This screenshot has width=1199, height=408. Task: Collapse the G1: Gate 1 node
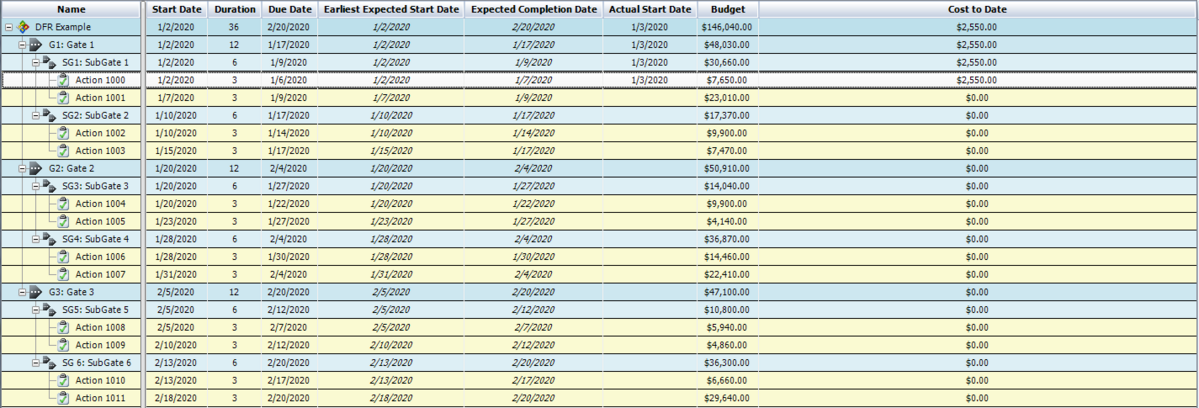click(x=22, y=44)
